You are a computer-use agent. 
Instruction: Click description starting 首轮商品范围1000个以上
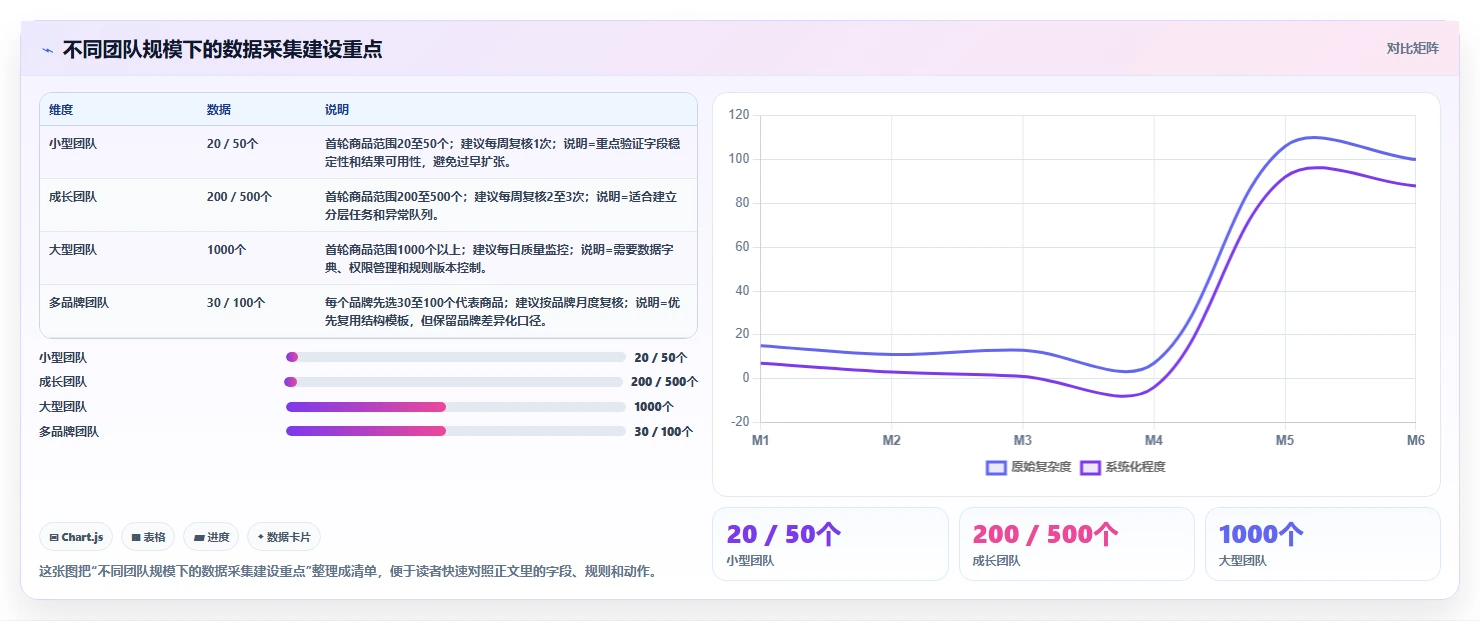coord(500,258)
